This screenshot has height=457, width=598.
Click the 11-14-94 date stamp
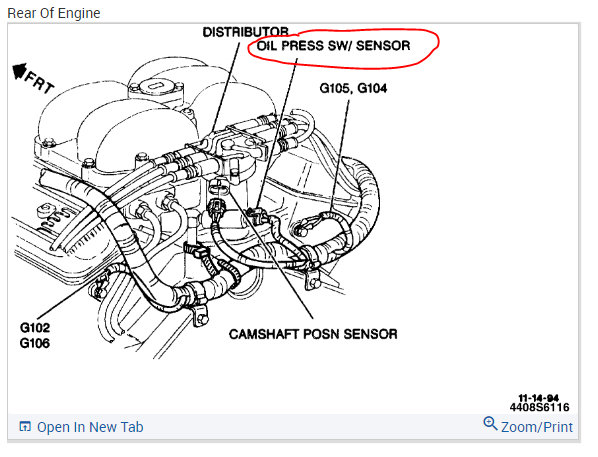click(539, 398)
